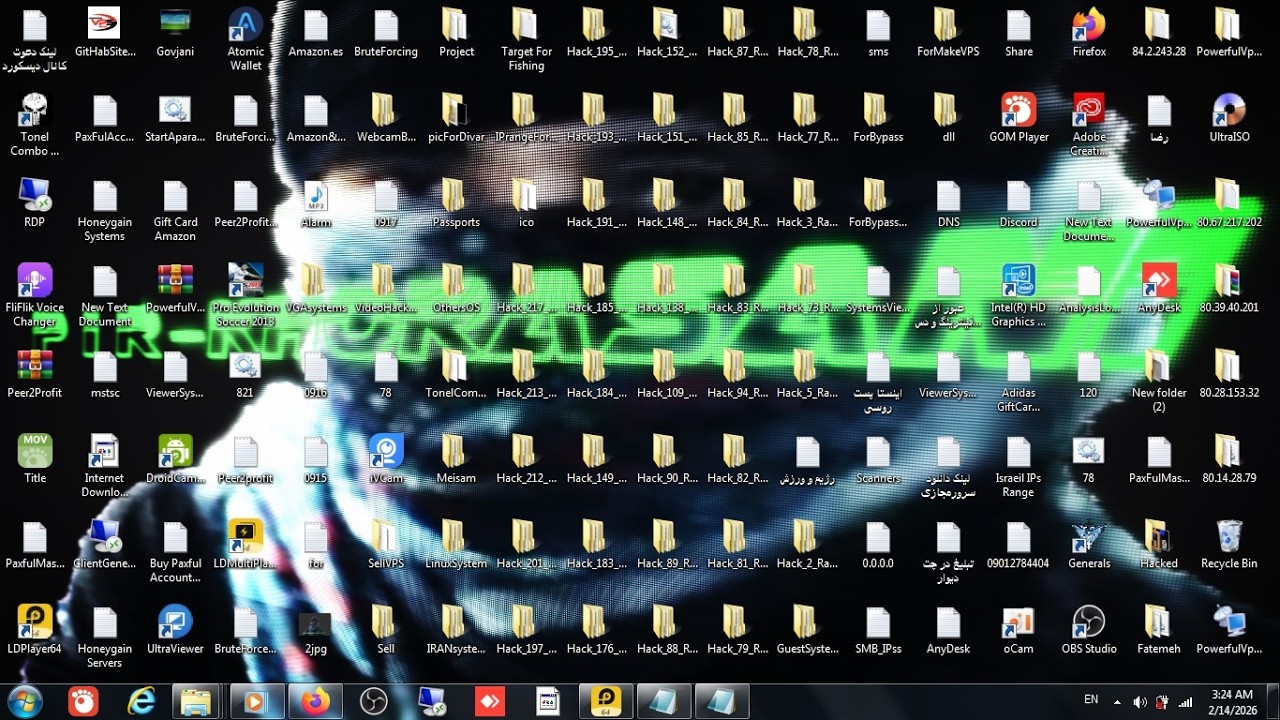Click the EN language indicator
Viewport: 1280px width, 720px height.
pyautogui.click(x=1091, y=700)
